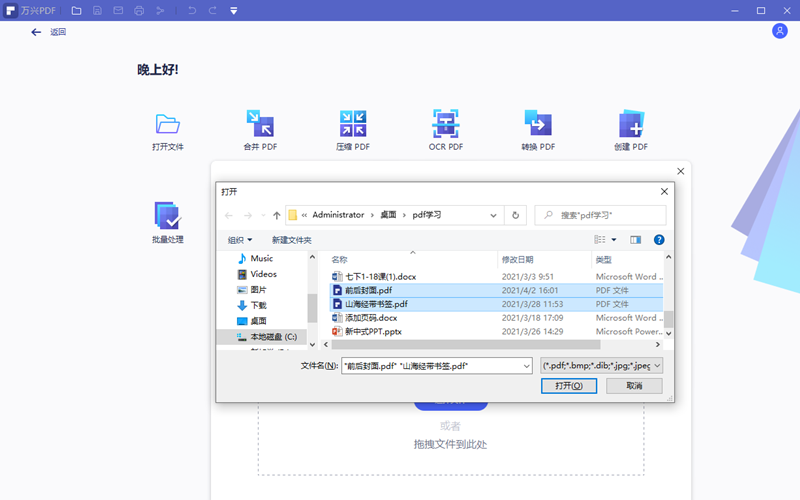Click the 打开文件 open file icon

pos(167,124)
